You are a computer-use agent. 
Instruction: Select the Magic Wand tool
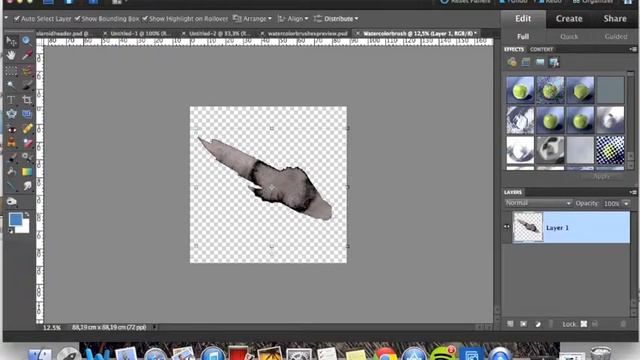[11, 85]
